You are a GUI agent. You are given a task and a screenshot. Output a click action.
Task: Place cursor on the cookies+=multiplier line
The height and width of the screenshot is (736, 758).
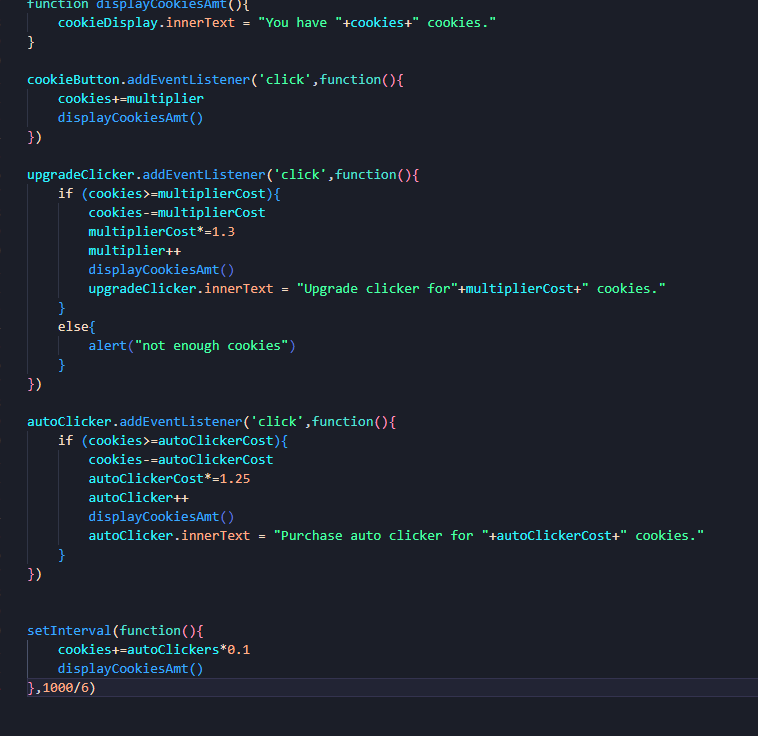(x=130, y=98)
